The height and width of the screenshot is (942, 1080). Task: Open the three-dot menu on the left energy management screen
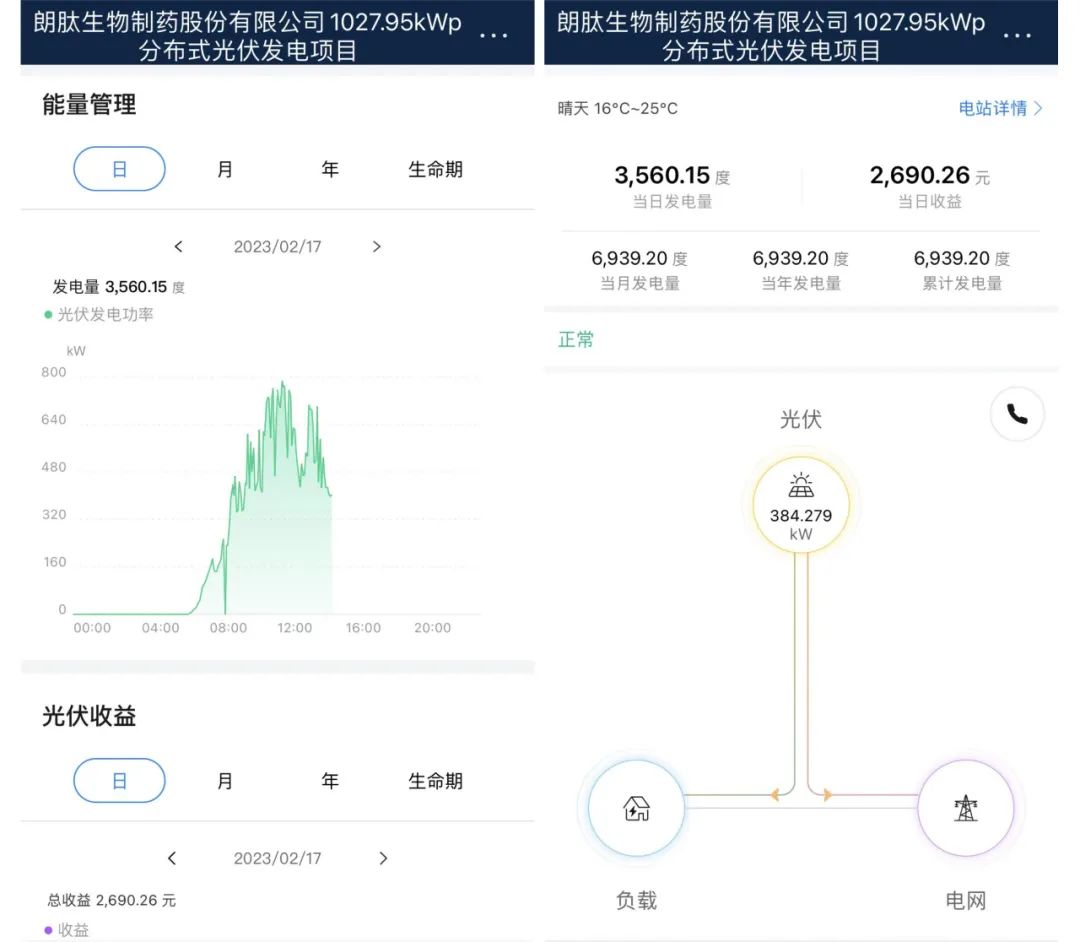(493, 35)
